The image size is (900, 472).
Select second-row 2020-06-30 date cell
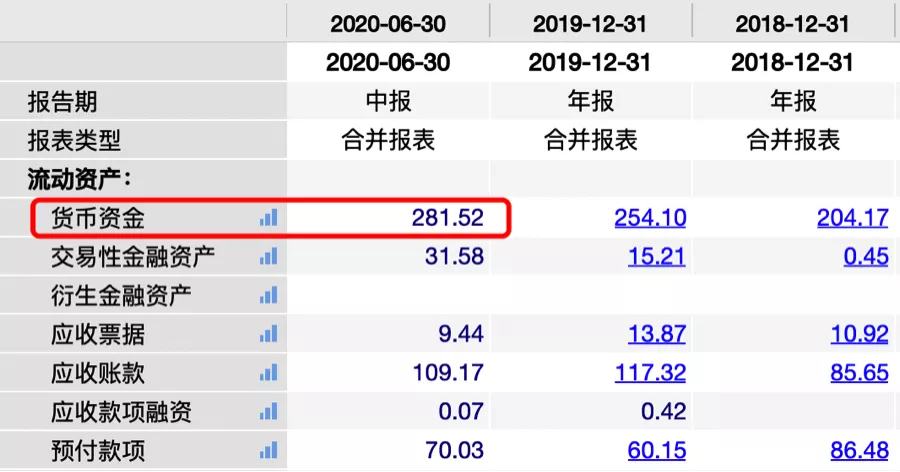pyautogui.click(x=388, y=62)
